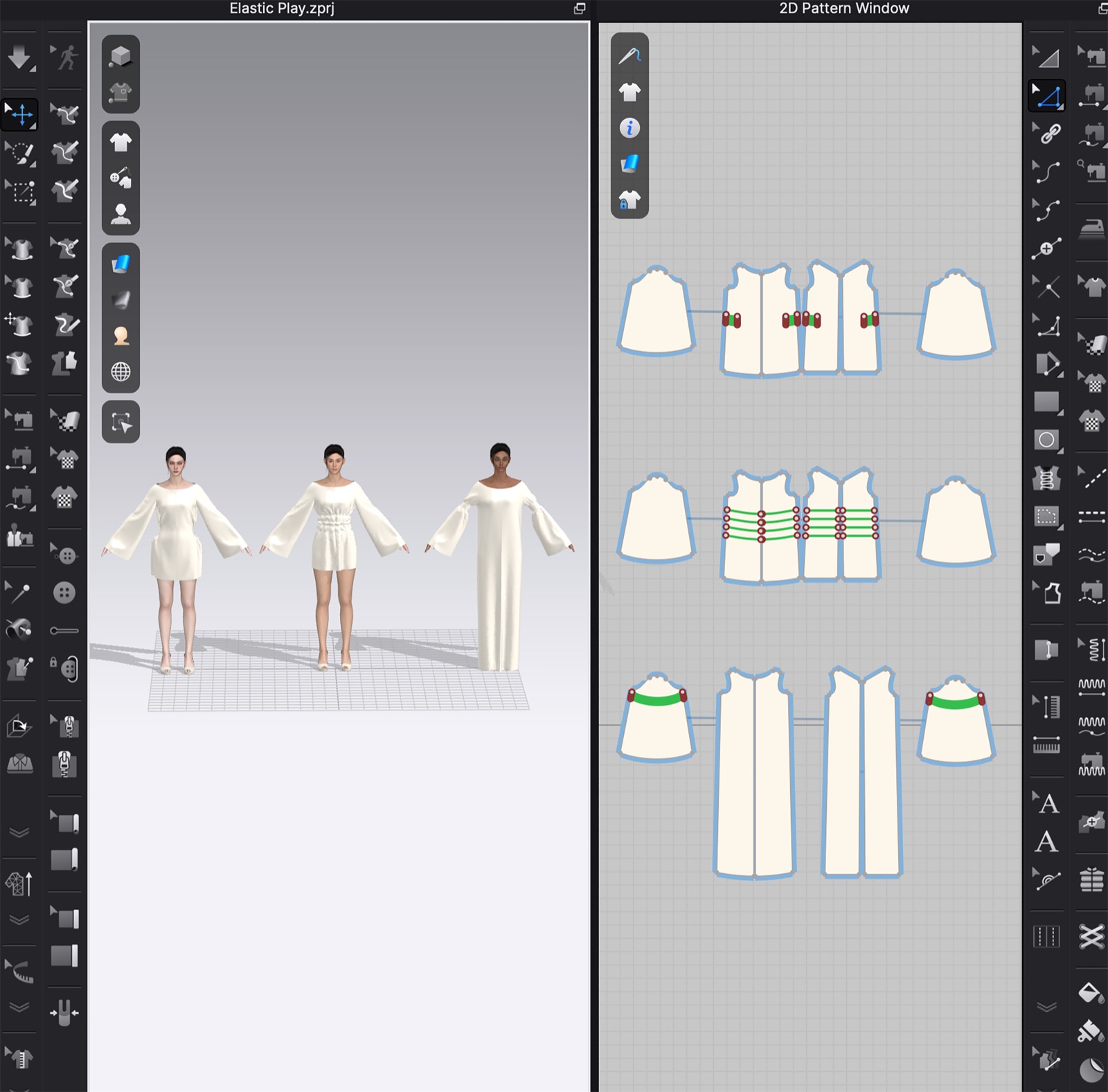Expand the chevron below the measuring tape tool
Image resolution: width=1108 pixels, height=1092 pixels.
(x=19, y=1006)
